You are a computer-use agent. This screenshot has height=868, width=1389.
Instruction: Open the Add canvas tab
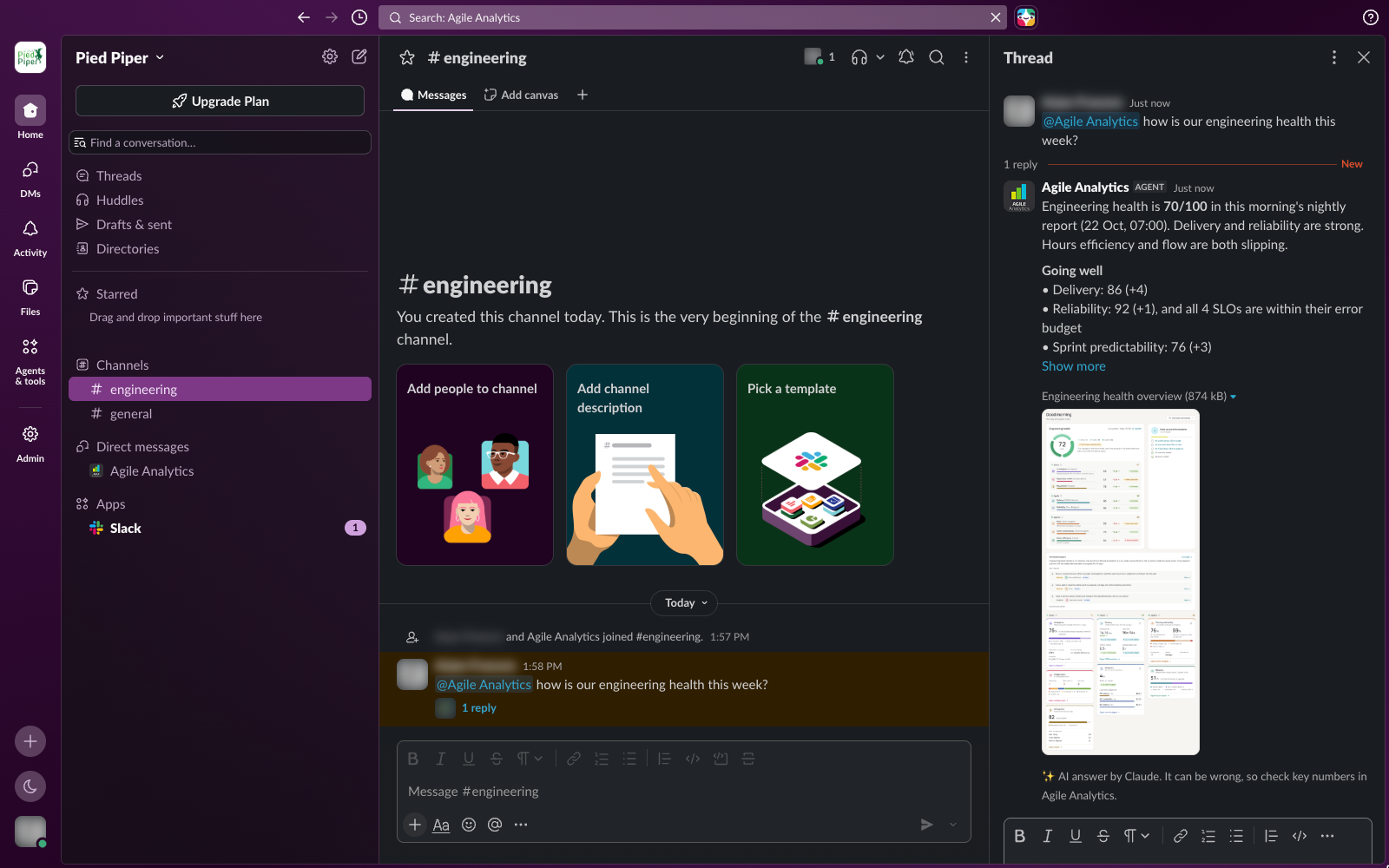[x=521, y=95]
